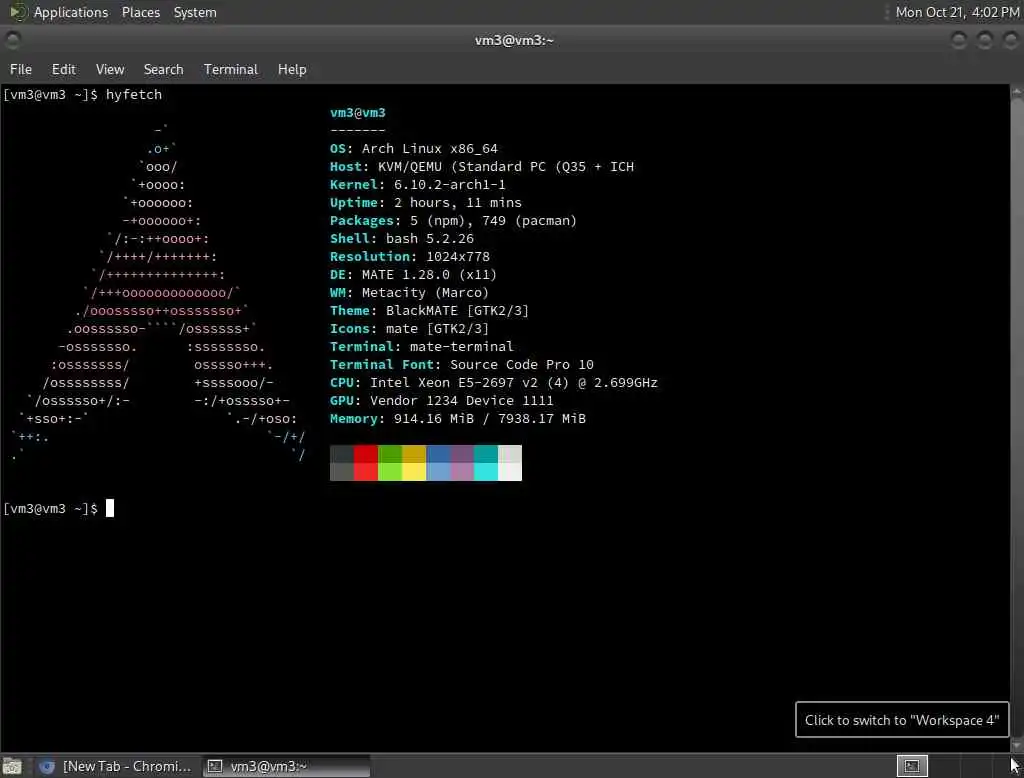Click the light purple swatch in bottom palette row
The height and width of the screenshot is (778, 1024).
pyautogui.click(x=462, y=472)
